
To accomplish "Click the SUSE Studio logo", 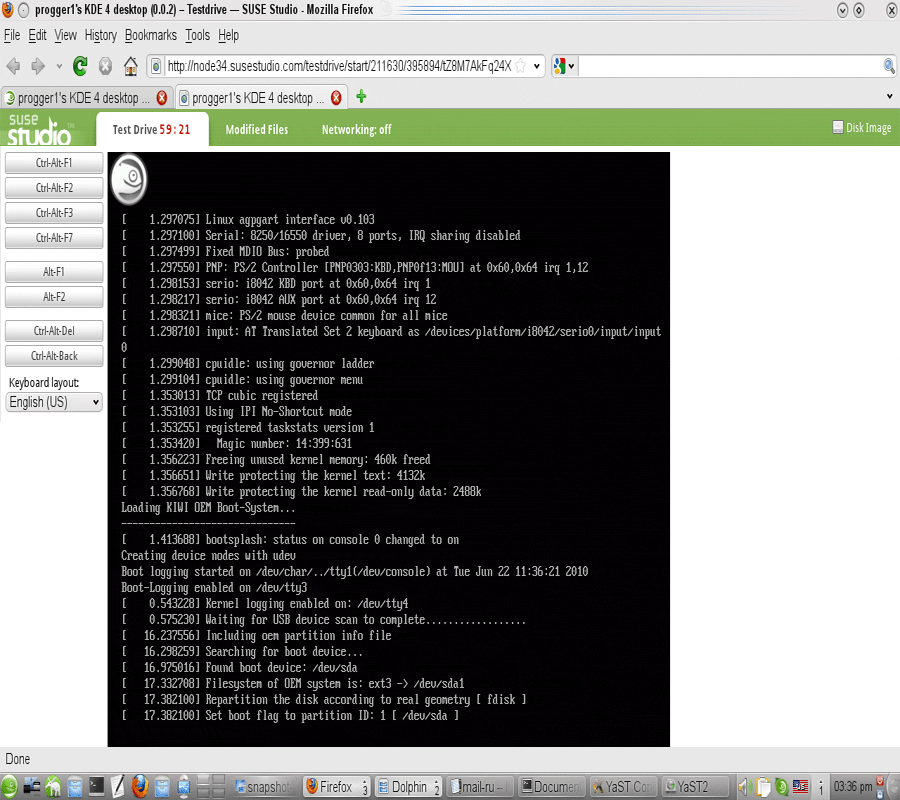I will pos(40,129).
